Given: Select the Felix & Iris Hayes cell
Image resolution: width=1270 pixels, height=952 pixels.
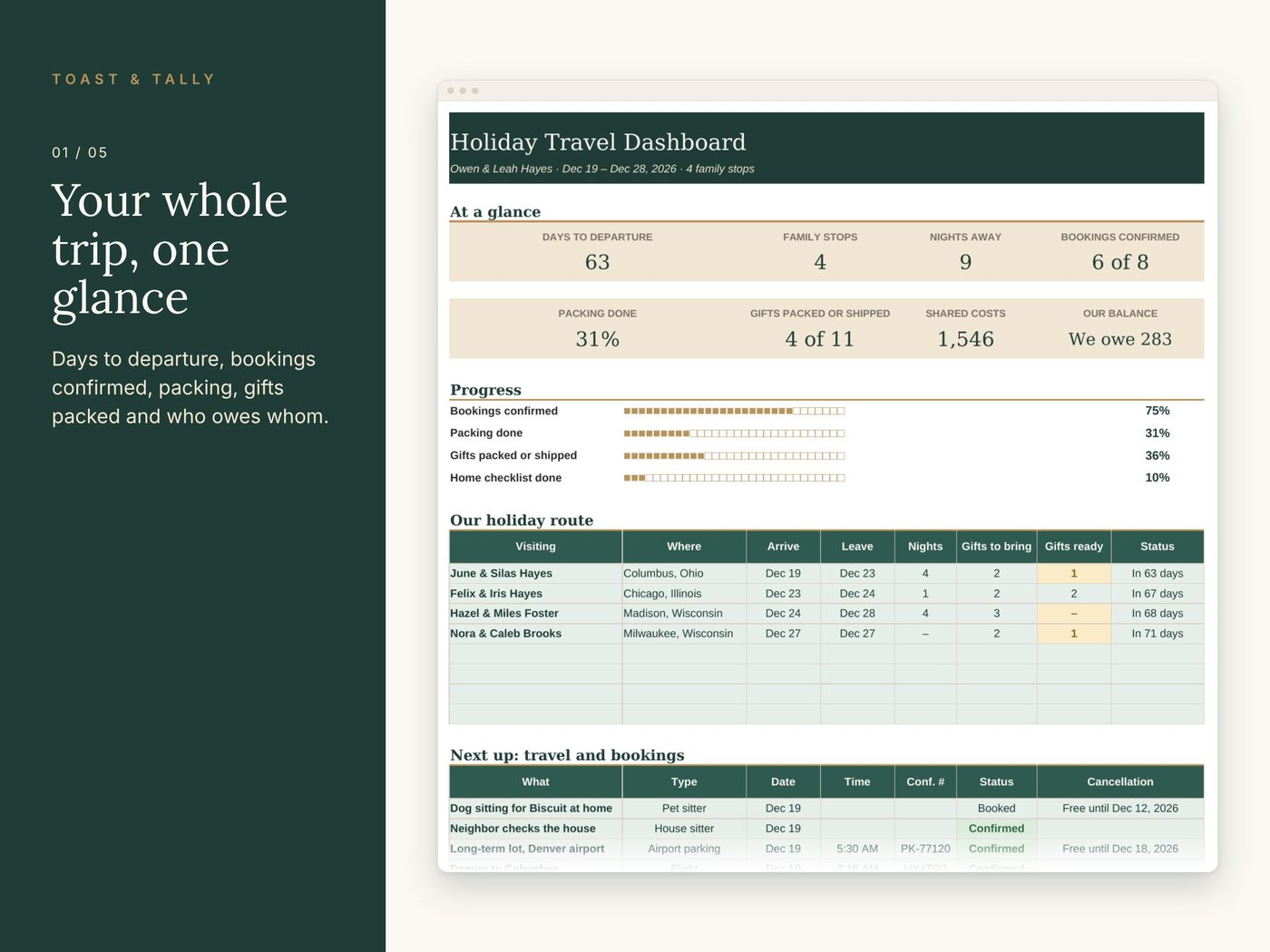Looking at the screenshot, I should tap(535, 594).
